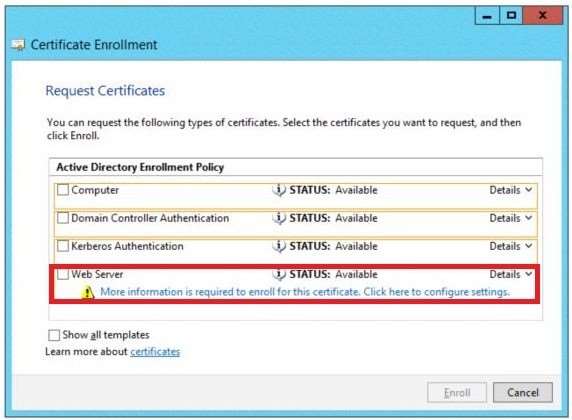Expand Details for the Computer certificate
This screenshot has width=572, height=420.
pos(511,190)
